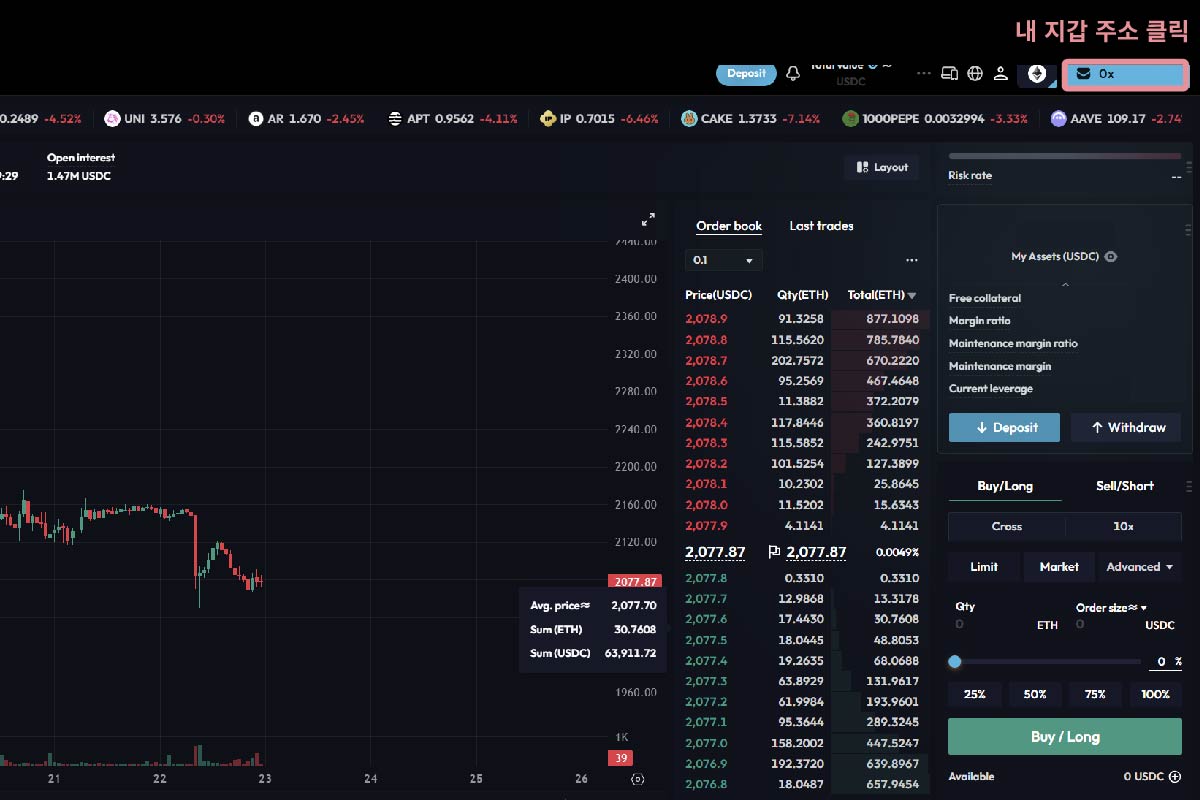The height and width of the screenshot is (800, 1200).
Task: Open the 0.1 price grouping dropdown
Action: pyautogui.click(x=723, y=260)
